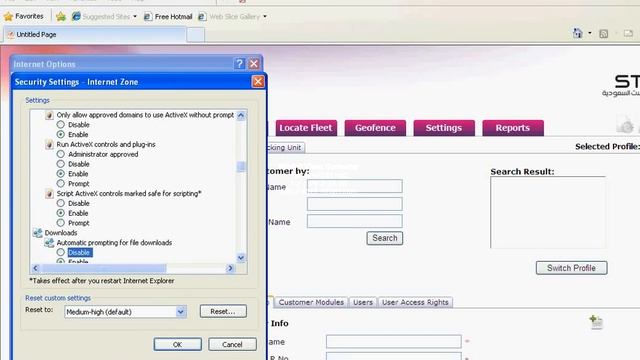Click settings horizontal scroll right arrow
This screenshot has width=640, height=360.
pos(230,268)
